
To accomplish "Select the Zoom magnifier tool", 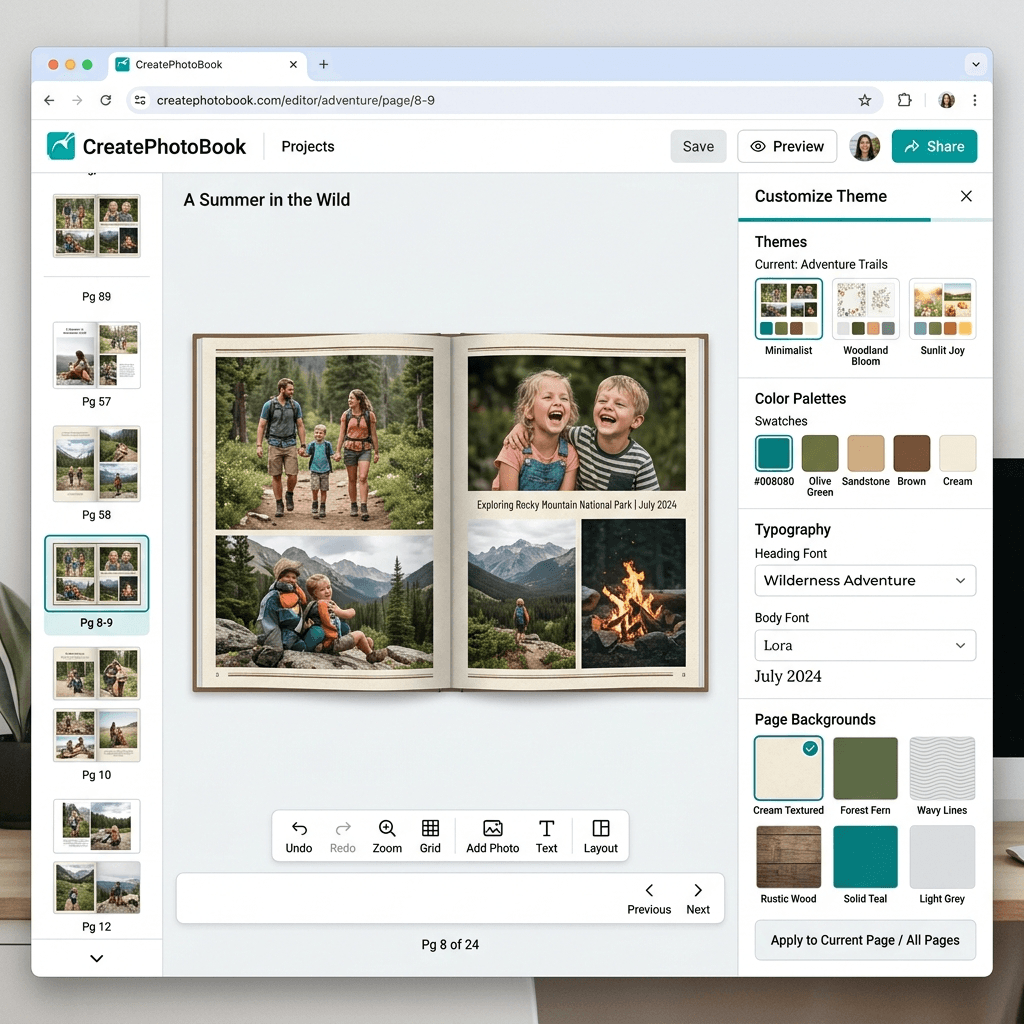I will 387,829.
